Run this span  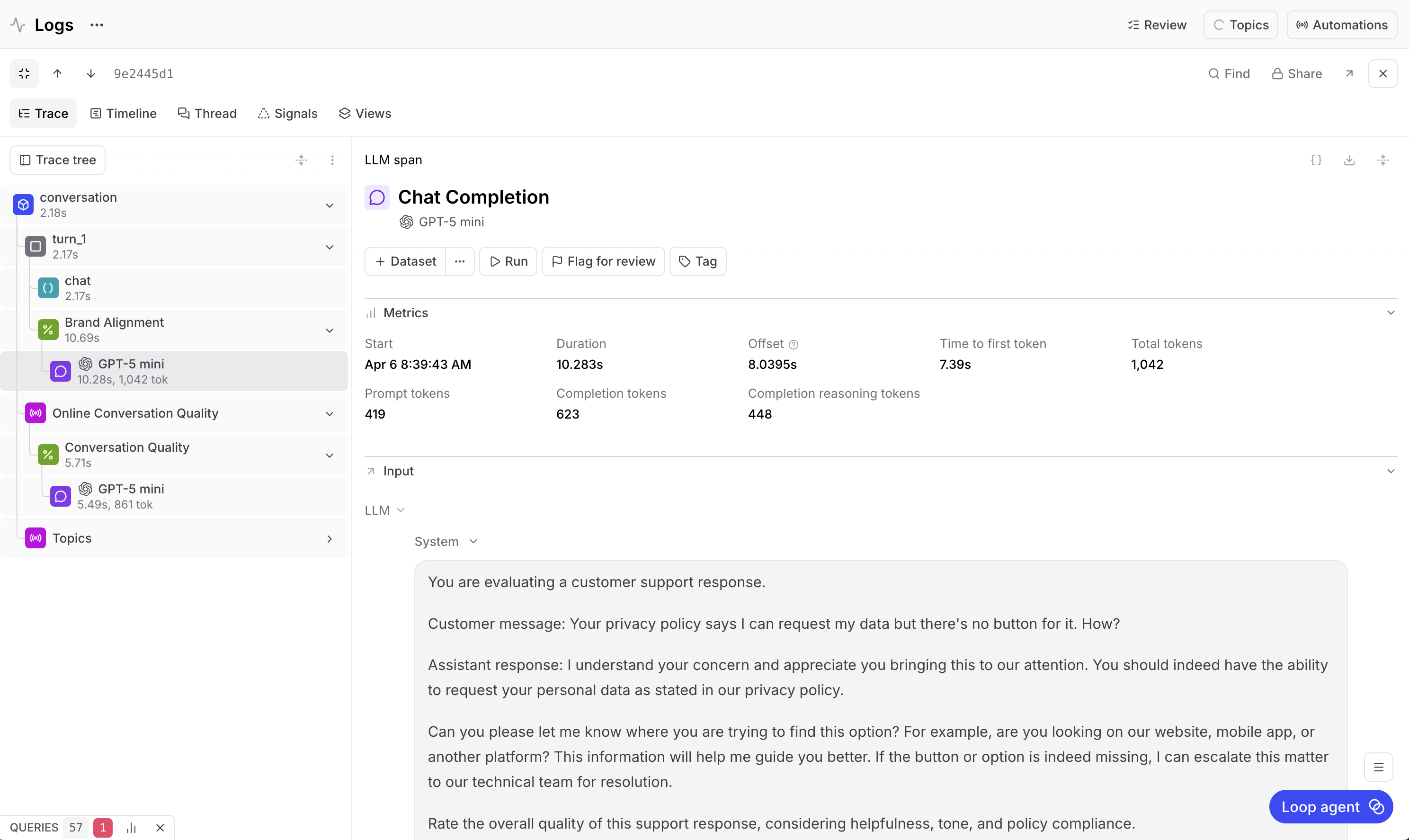(x=508, y=261)
